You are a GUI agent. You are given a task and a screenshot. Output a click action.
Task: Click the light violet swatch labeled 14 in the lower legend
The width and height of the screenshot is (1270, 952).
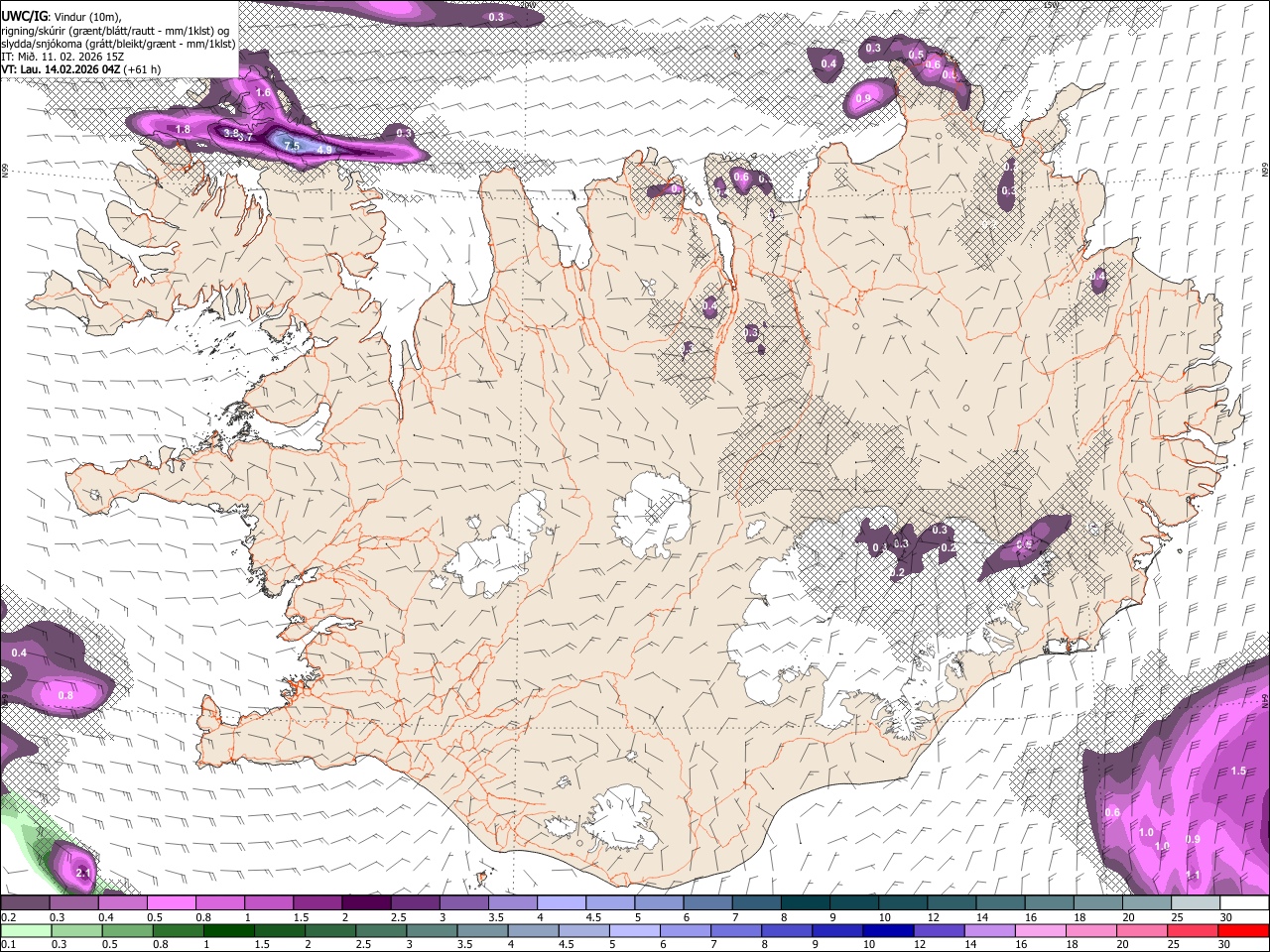(989, 931)
